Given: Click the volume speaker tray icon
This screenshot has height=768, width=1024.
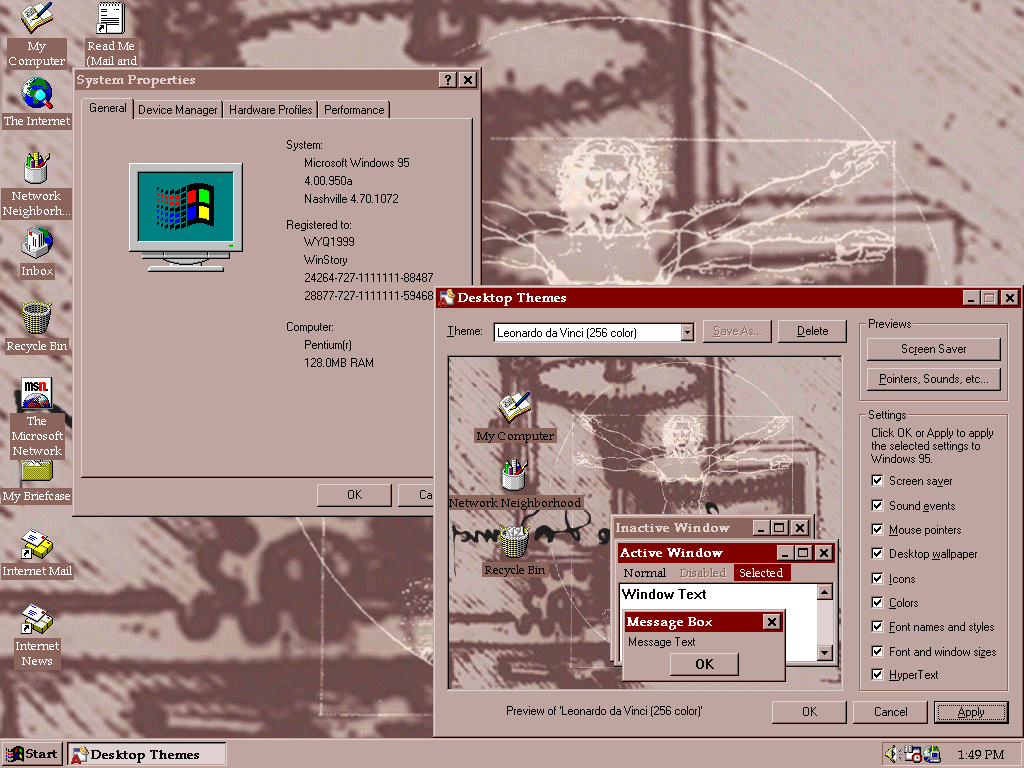Looking at the screenshot, I should (891, 754).
